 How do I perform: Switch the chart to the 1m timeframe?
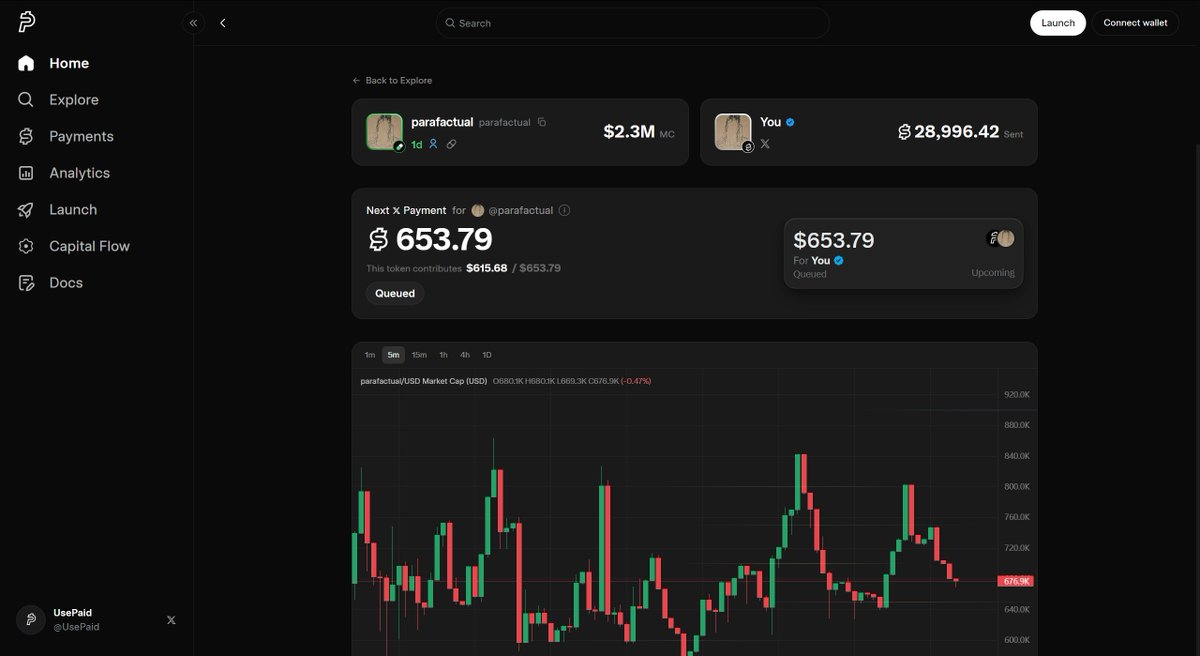coord(370,355)
